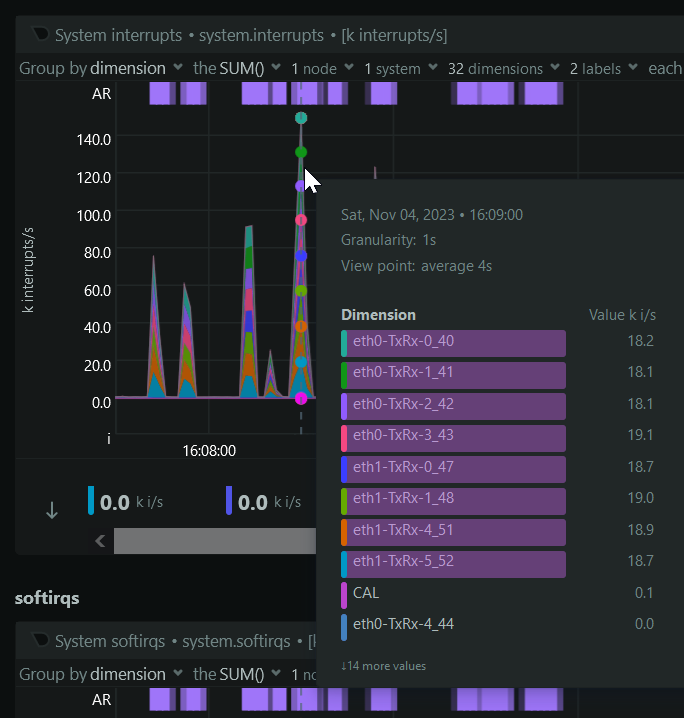Select the CAL dimension row
Screen dimensions: 684x718
(499, 594)
